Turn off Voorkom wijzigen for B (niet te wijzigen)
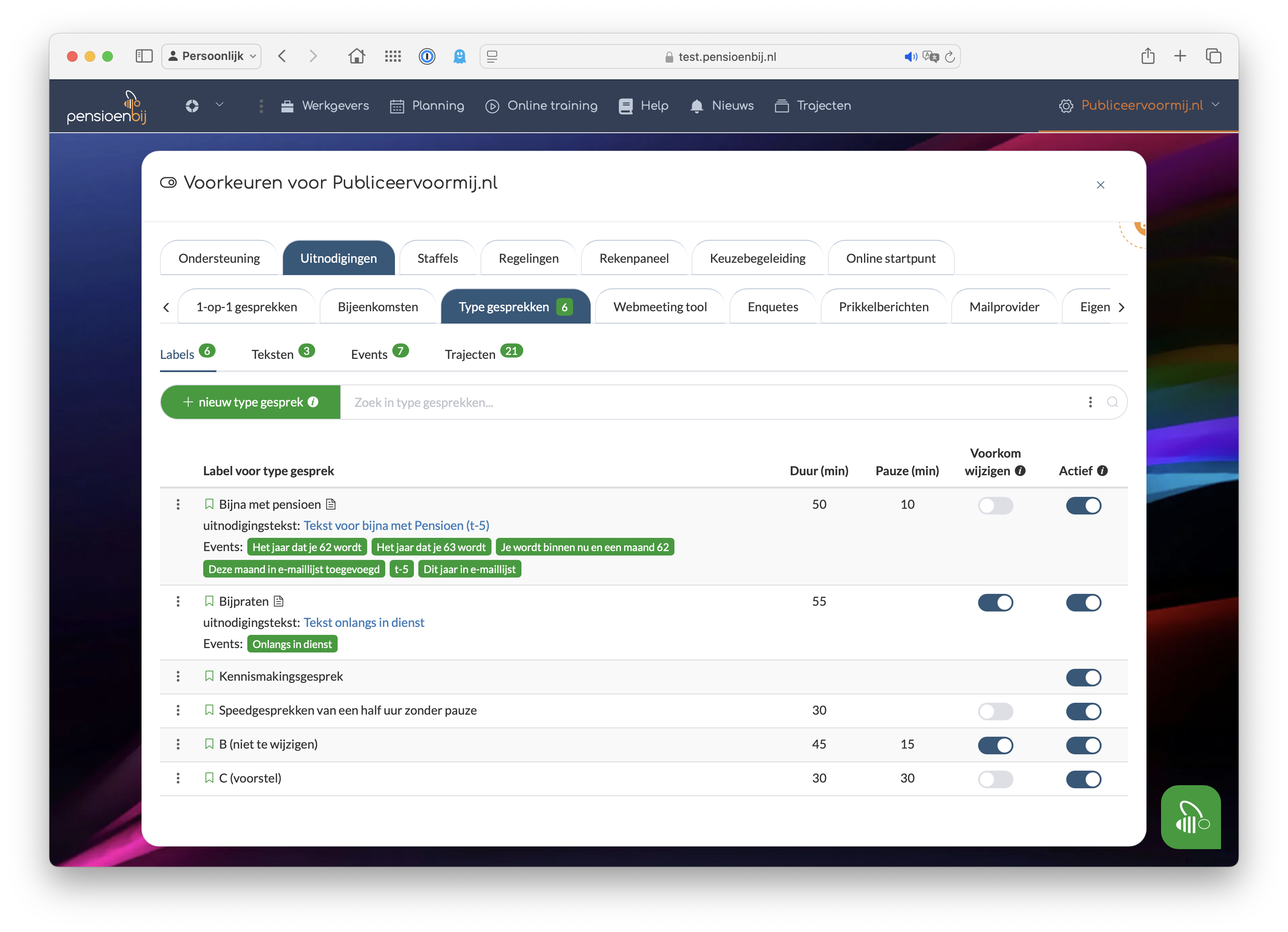Image resolution: width=1288 pixels, height=932 pixels. [995, 746]
